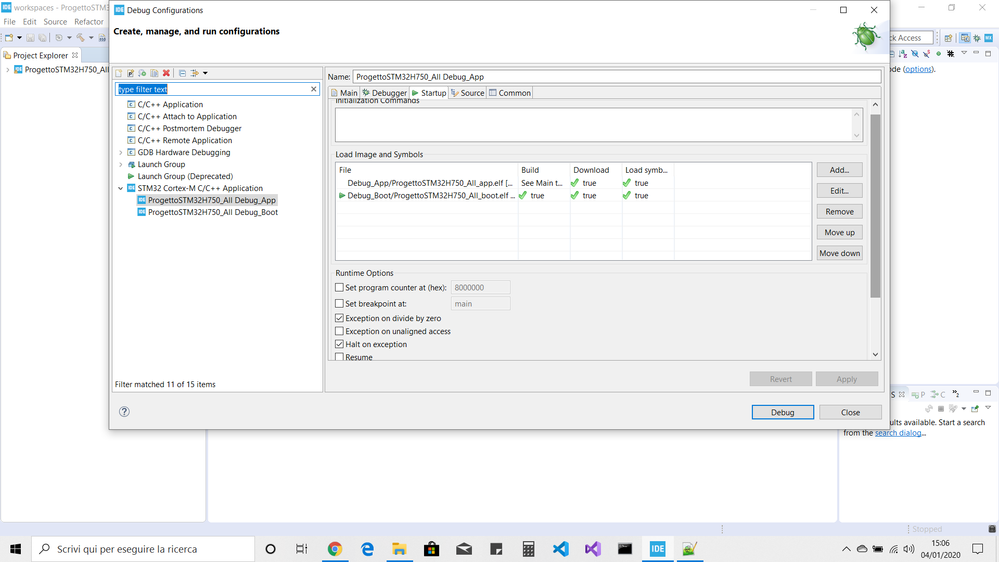Edit the configuration Name field
Screen dimensions: 999x562
pyautogui.click(x=616, y=76)
